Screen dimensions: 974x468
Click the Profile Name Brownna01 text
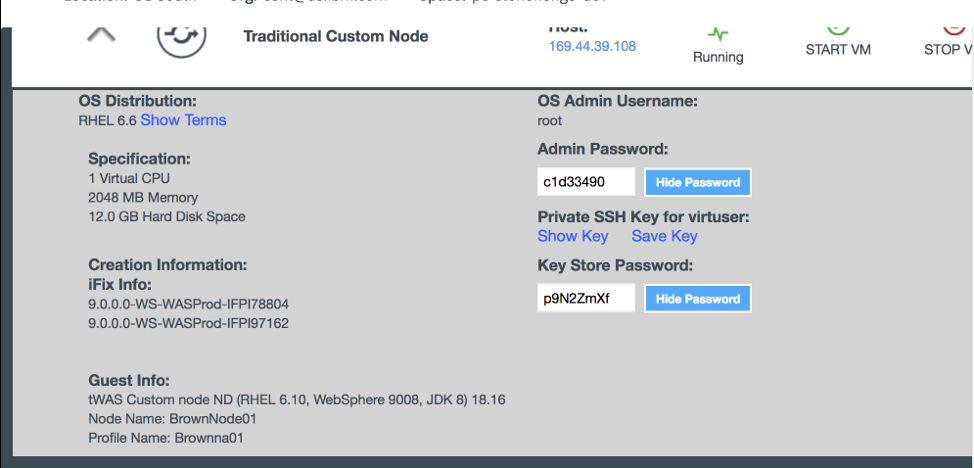pyautogui.click(x=165, y=438)
